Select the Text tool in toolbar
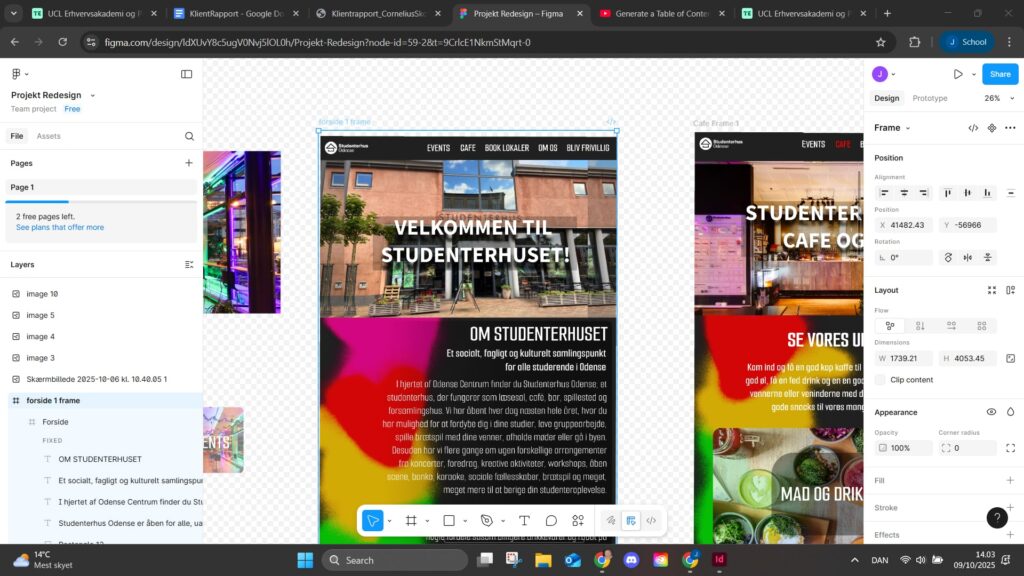 (524, 520)
